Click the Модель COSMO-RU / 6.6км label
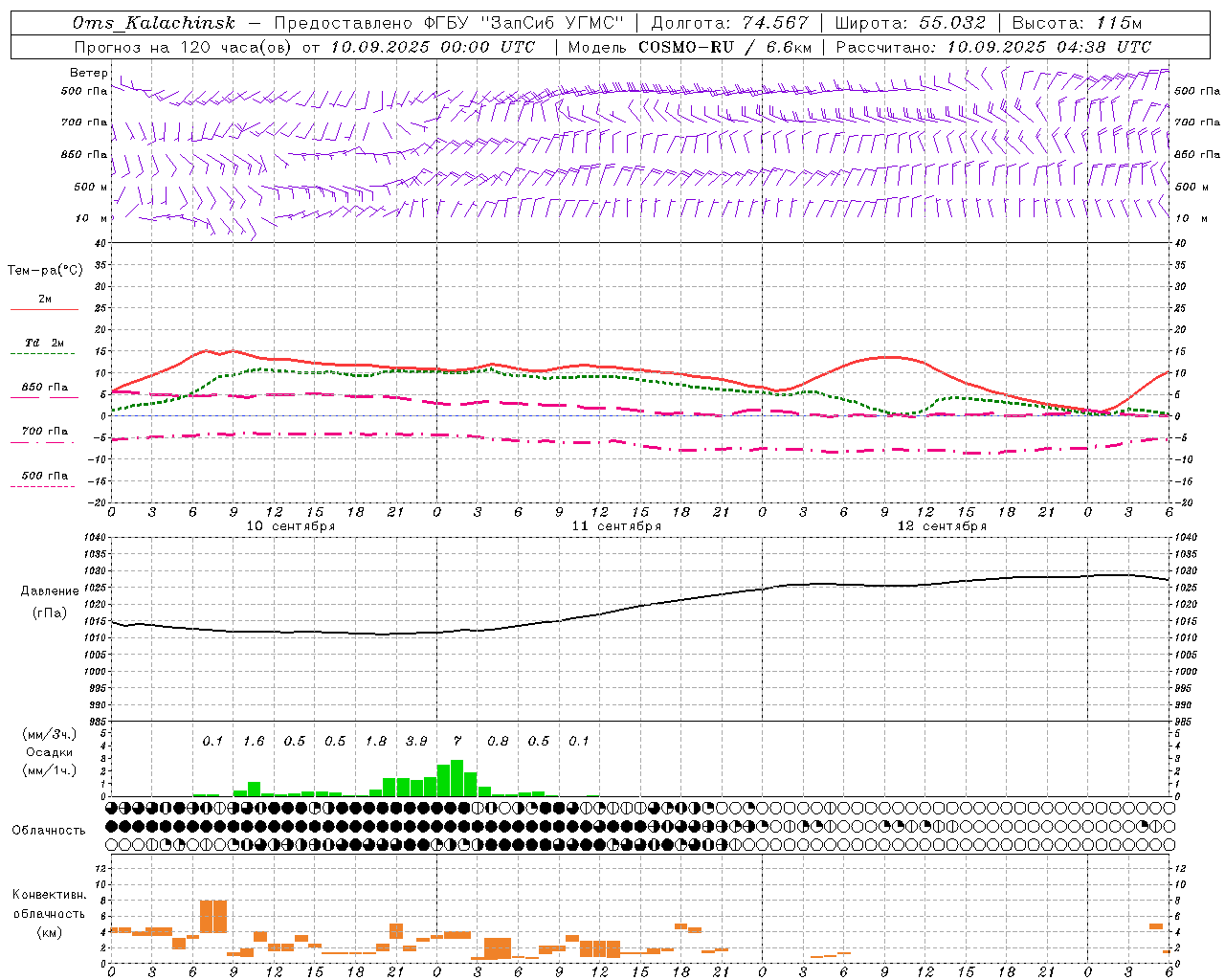1225x980 pixels. pos(690,47)
